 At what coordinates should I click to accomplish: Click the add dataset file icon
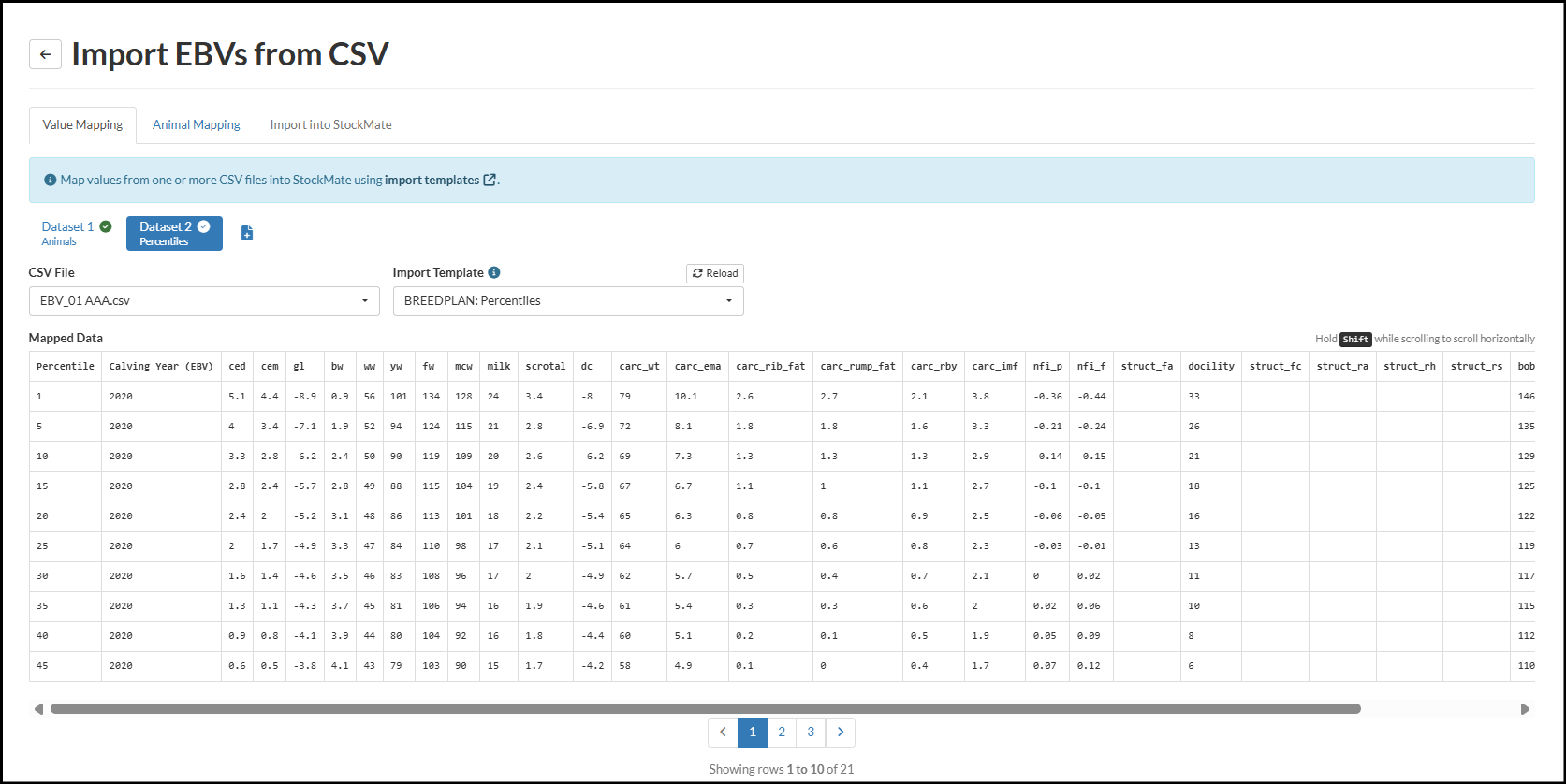(247, 233)
